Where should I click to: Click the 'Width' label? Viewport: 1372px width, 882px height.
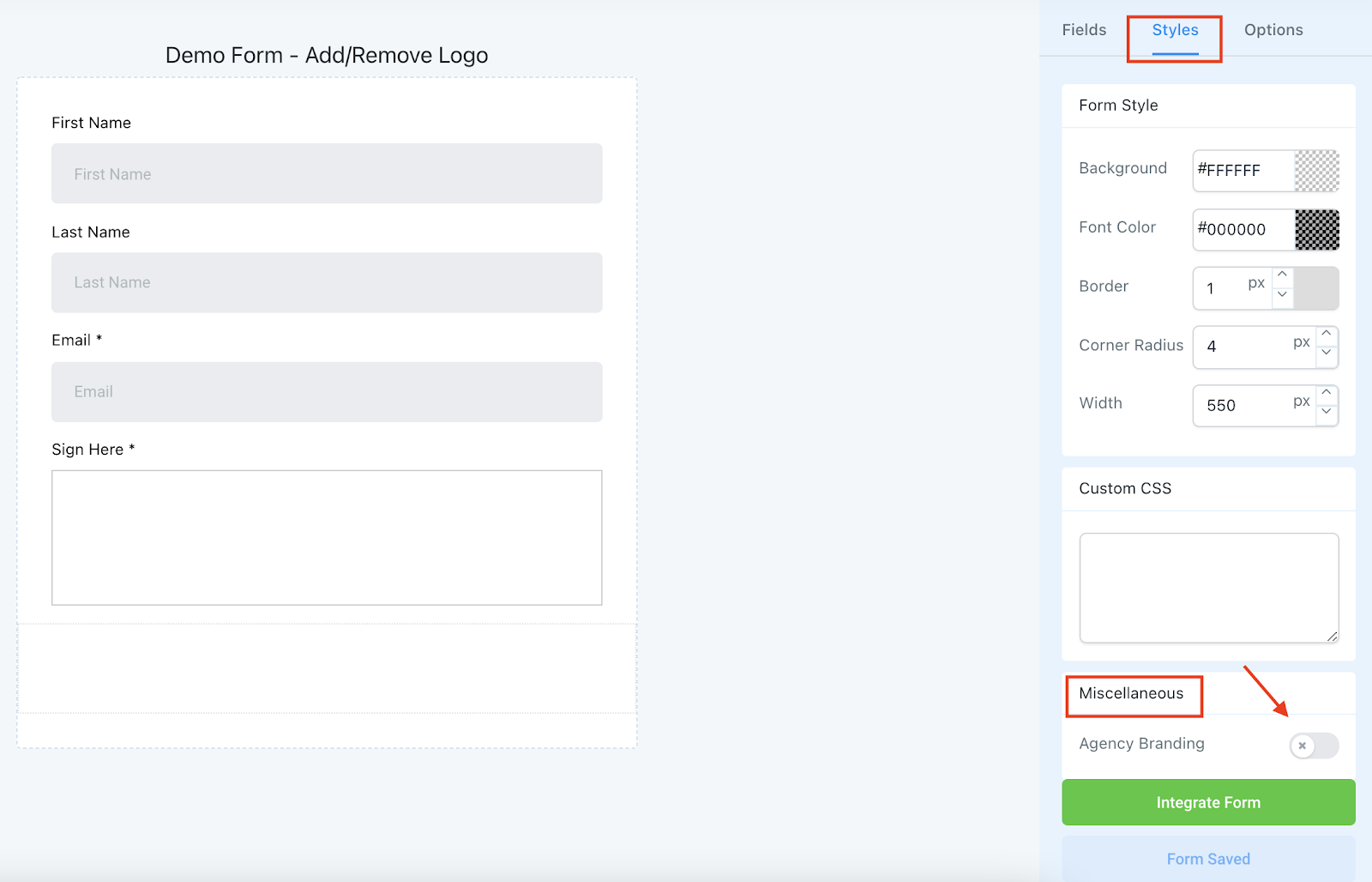click(x=1100, y=403)
